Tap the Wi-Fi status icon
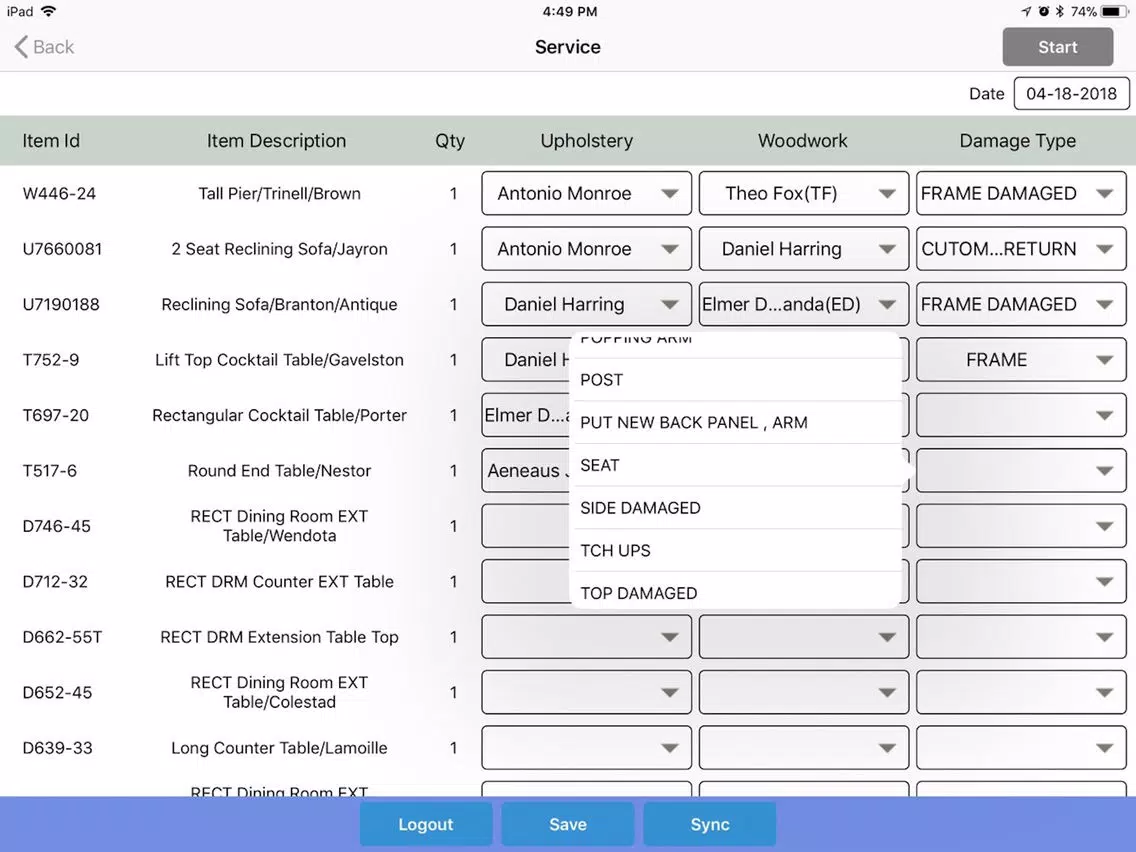 (49, 11)
